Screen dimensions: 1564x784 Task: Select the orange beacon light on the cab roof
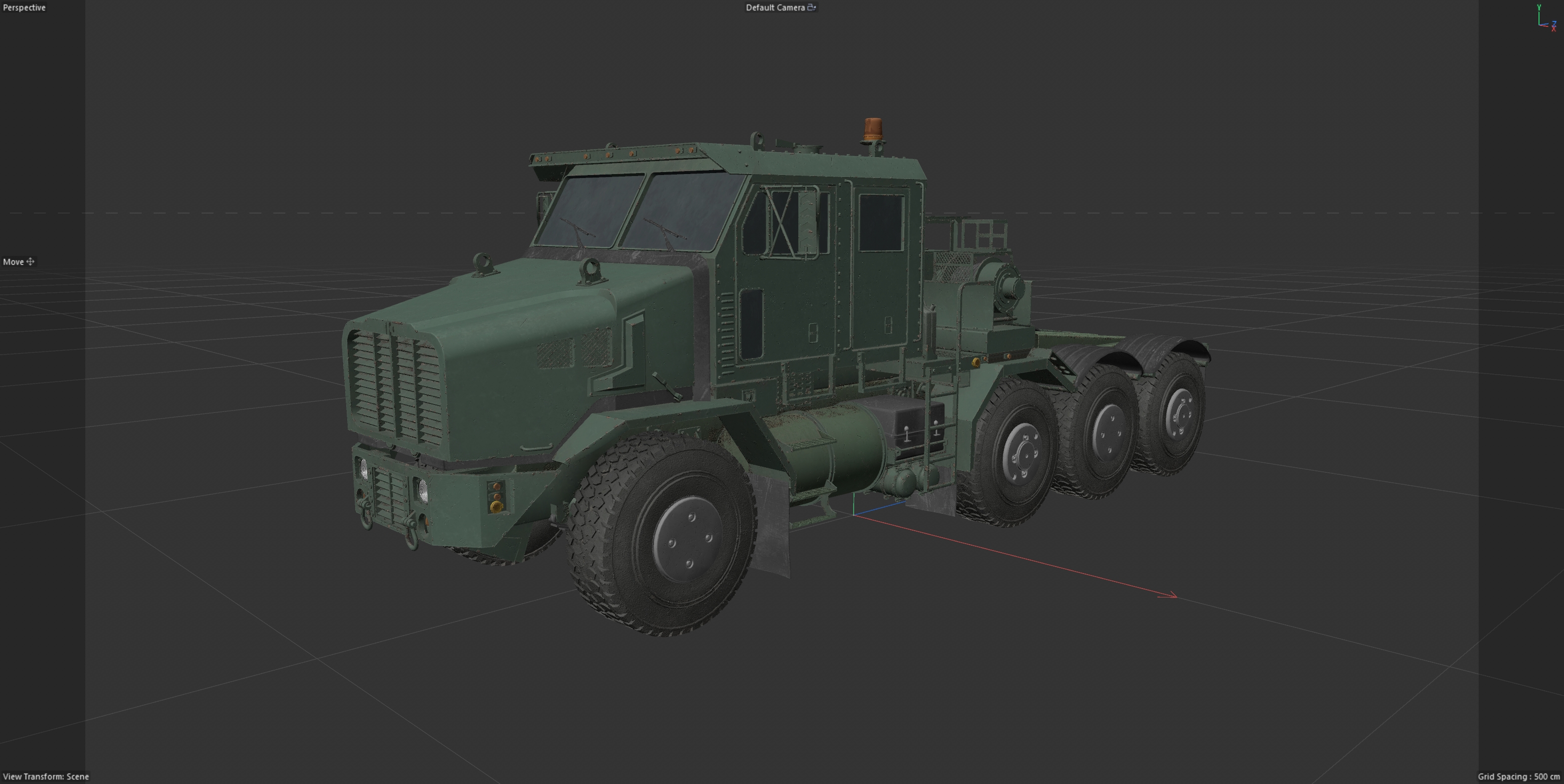pos(873,129)
